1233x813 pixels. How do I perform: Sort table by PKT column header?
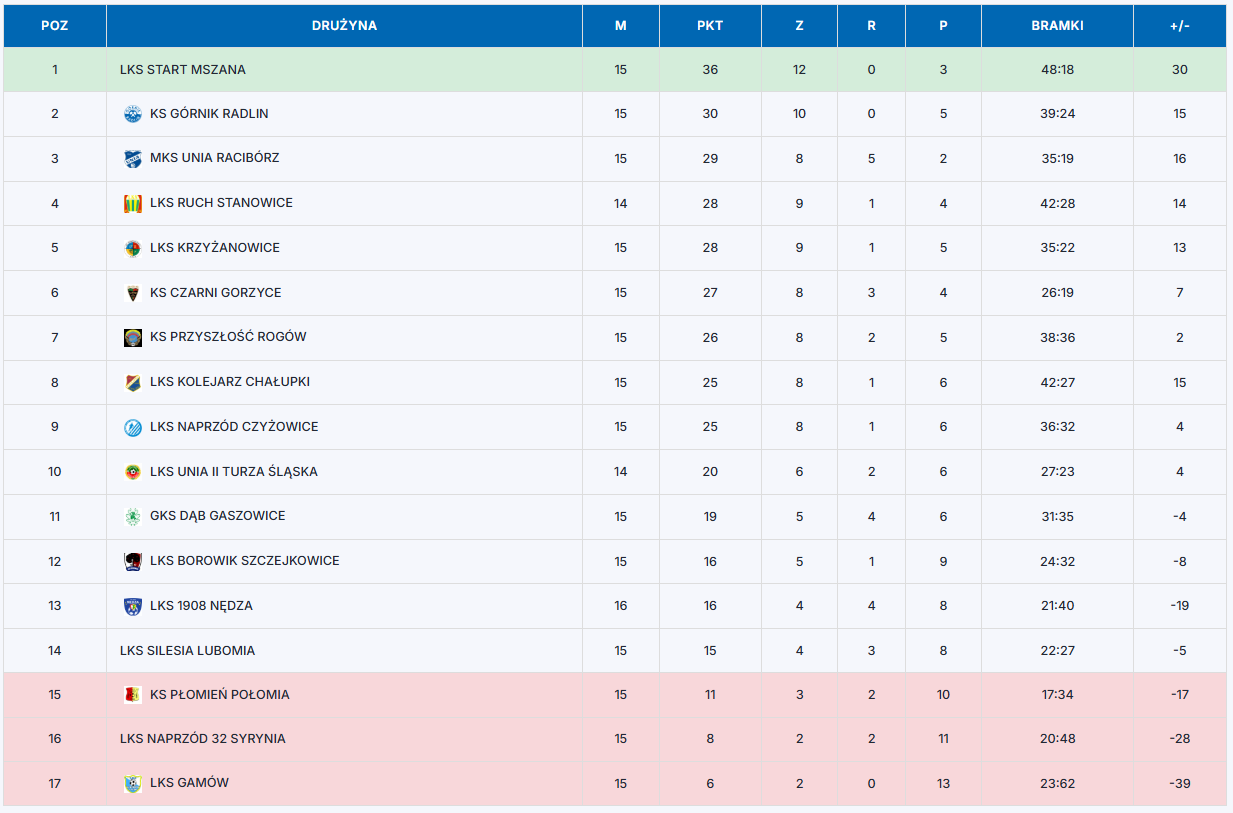[x=710, y=26]
